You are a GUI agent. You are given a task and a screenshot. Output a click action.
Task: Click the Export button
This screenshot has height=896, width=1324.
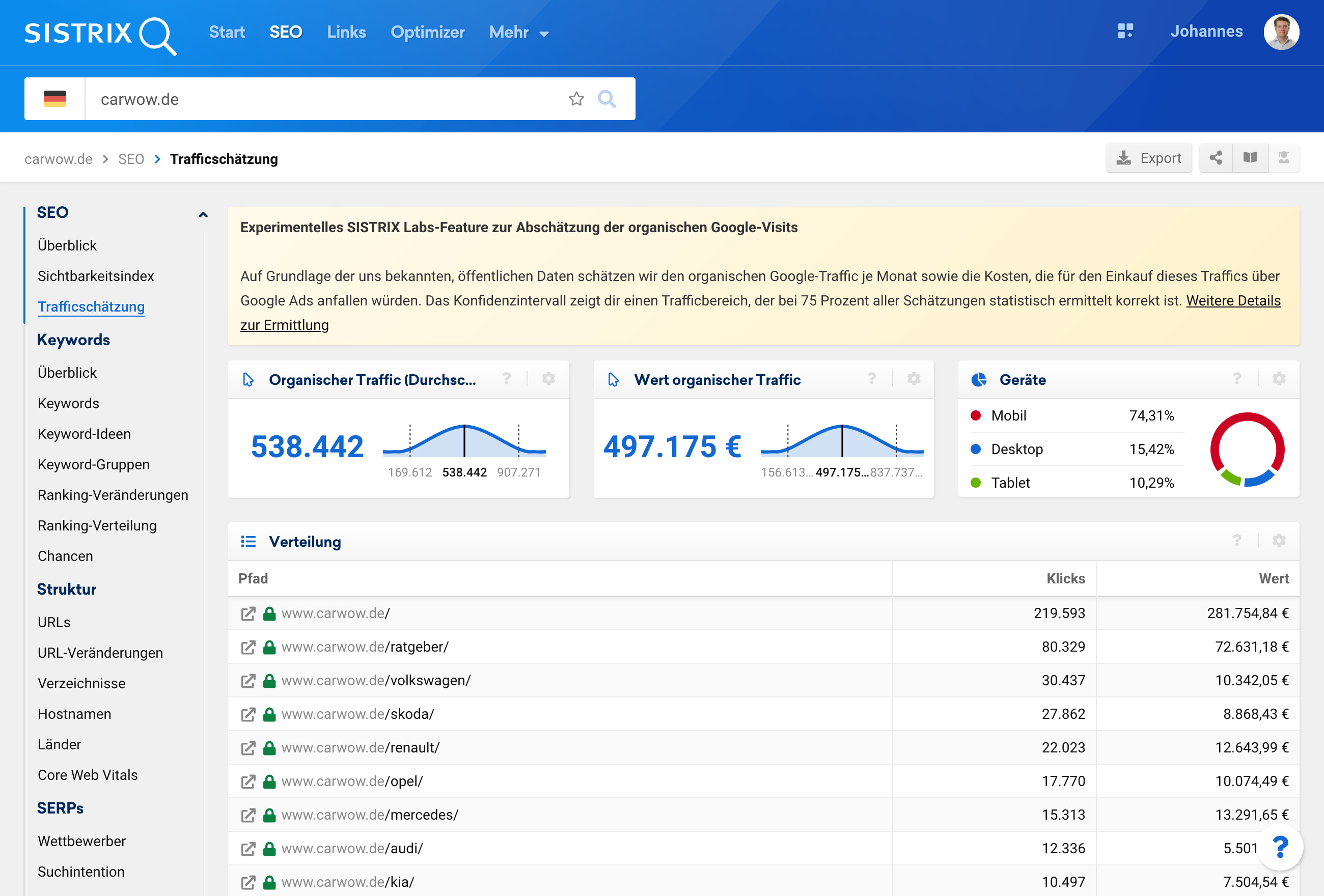(x=1148, y=158)
